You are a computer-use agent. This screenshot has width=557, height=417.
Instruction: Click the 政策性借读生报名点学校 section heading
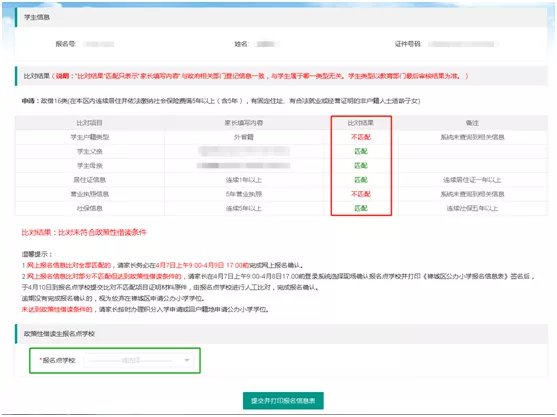pyautogui.click(x=59, y=334)
